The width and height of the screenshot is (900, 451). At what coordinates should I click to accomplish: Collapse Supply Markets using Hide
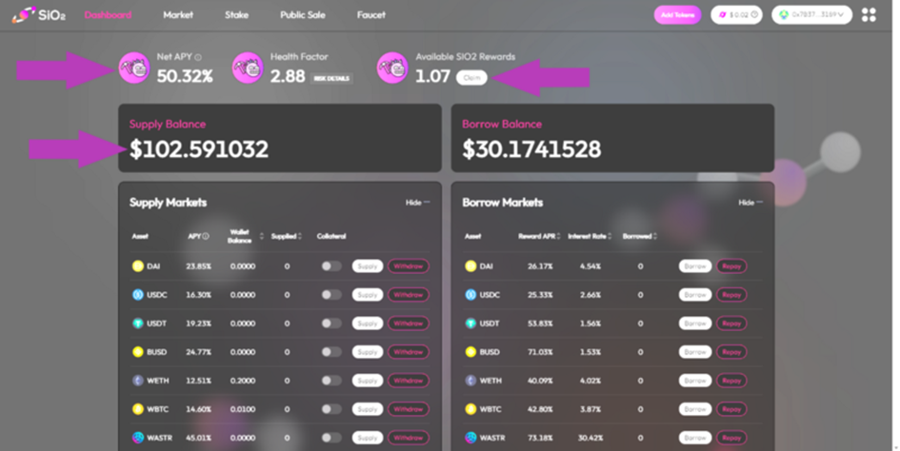tap(417, 202)
